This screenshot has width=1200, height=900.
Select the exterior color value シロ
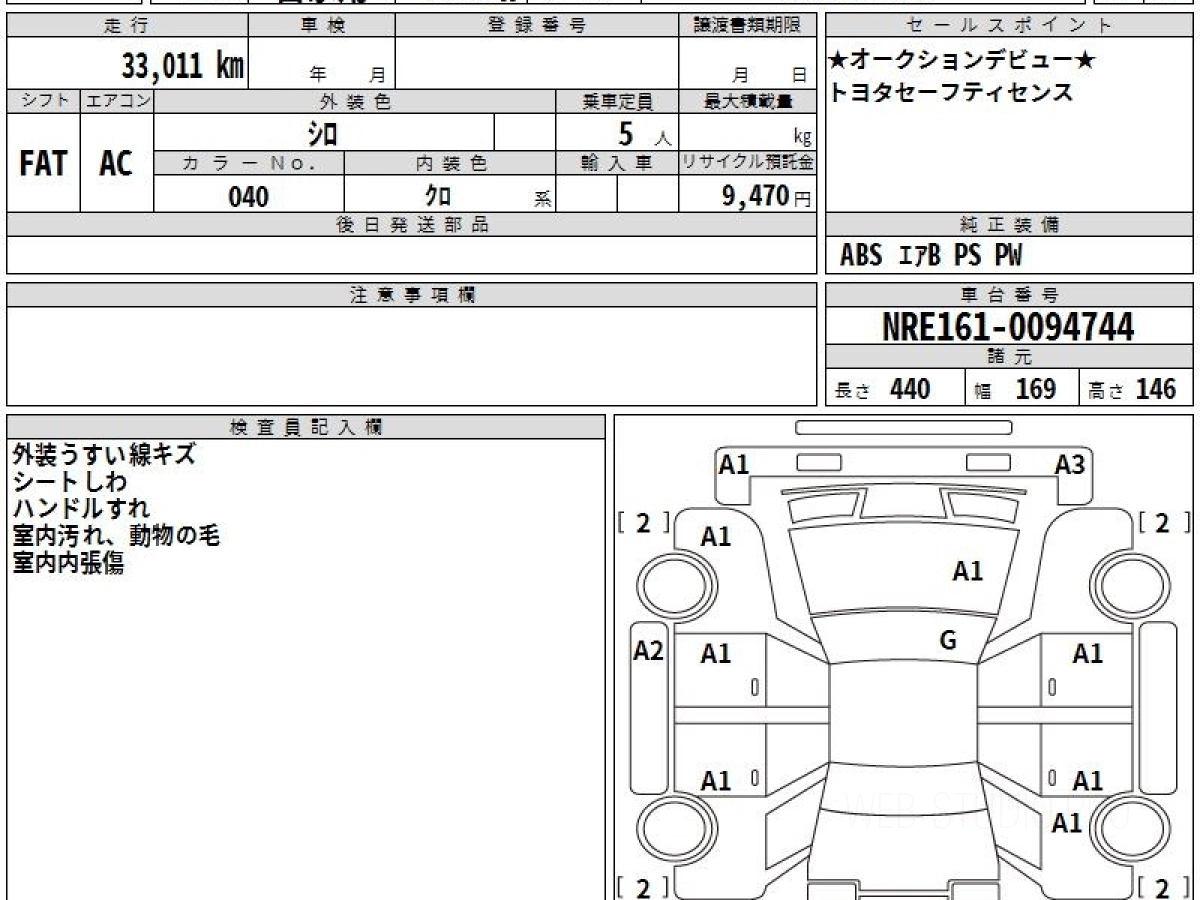point(323,132)
